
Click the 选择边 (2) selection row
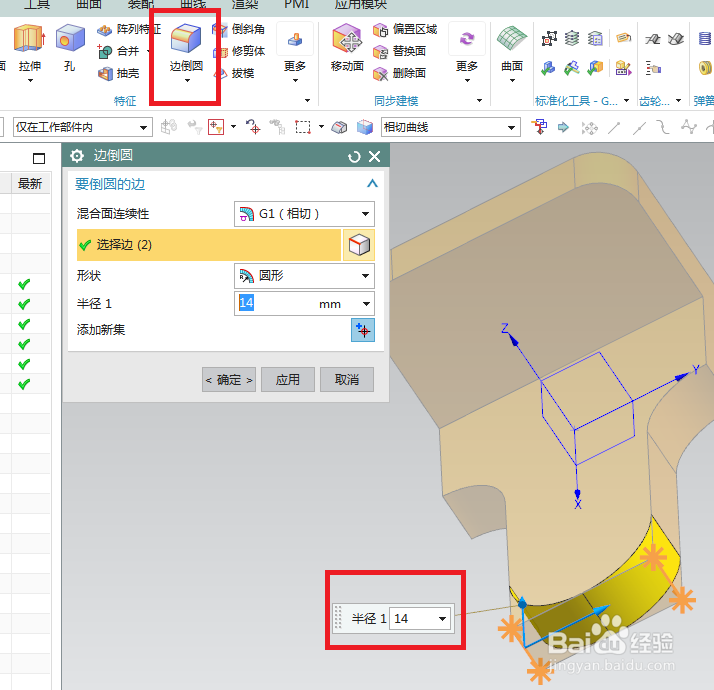tap(209, 245)
